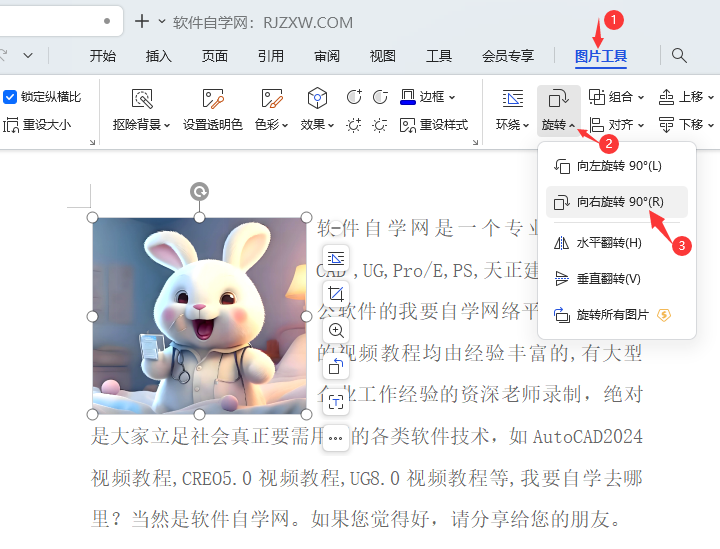Select 向左旋转 90°(L)
This screenshot has height=549, width=720.
(617, 166)
